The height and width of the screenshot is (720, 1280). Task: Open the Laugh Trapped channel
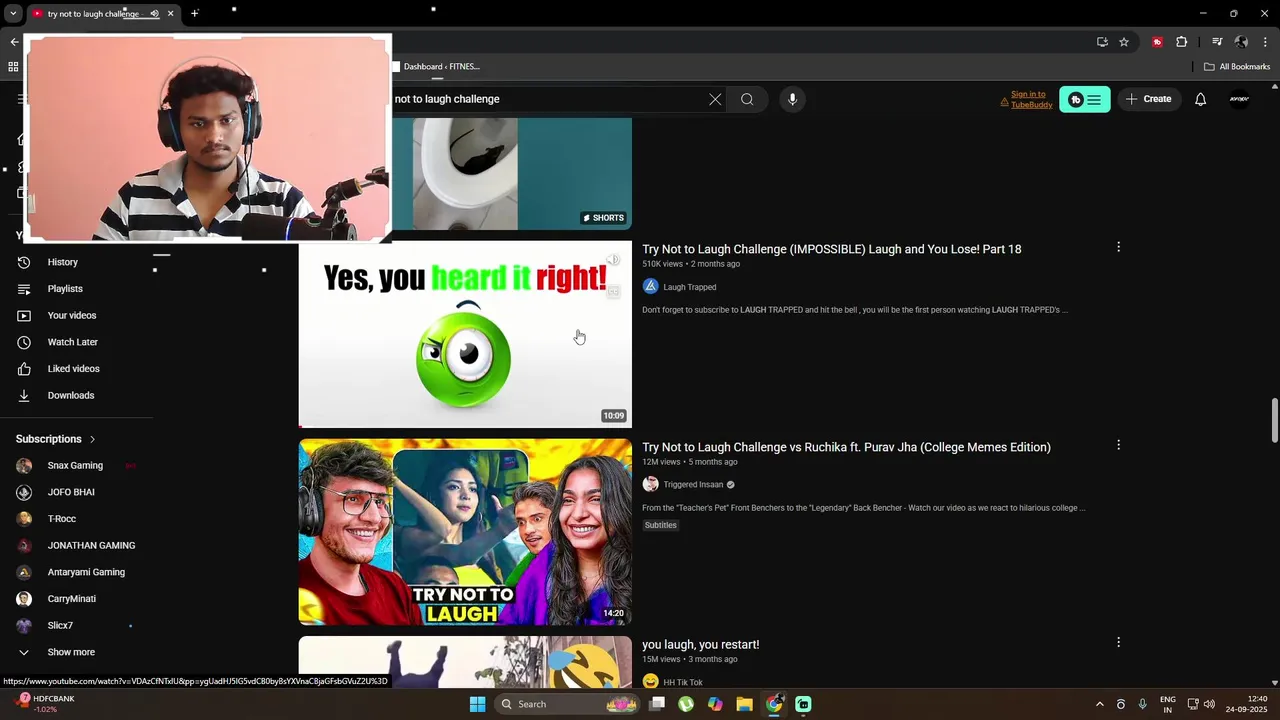[x=690, y=287]
